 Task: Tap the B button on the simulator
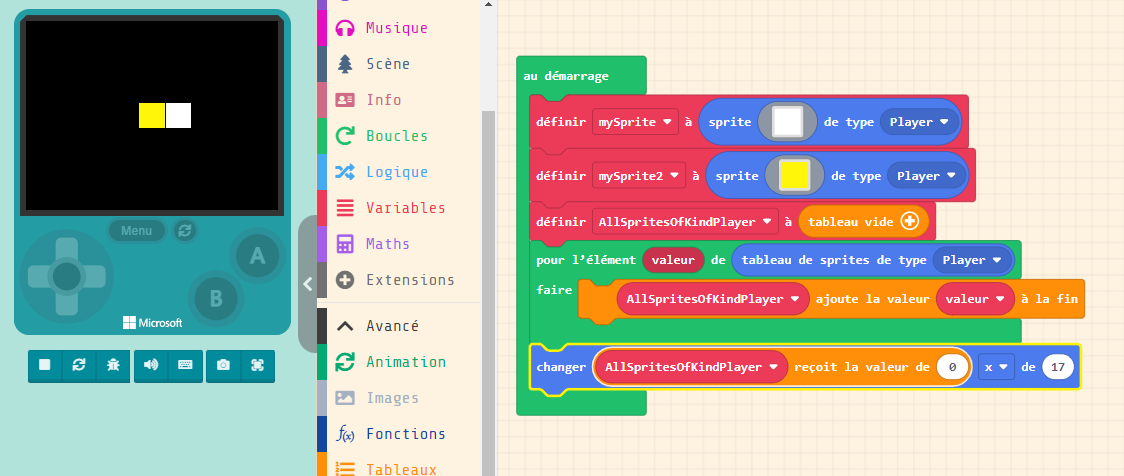(215, 298)
